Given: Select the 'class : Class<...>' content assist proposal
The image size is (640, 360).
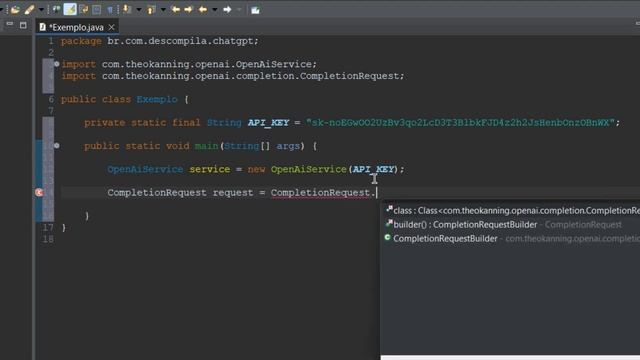Looking at the screenshot, I should pos(512,211).
